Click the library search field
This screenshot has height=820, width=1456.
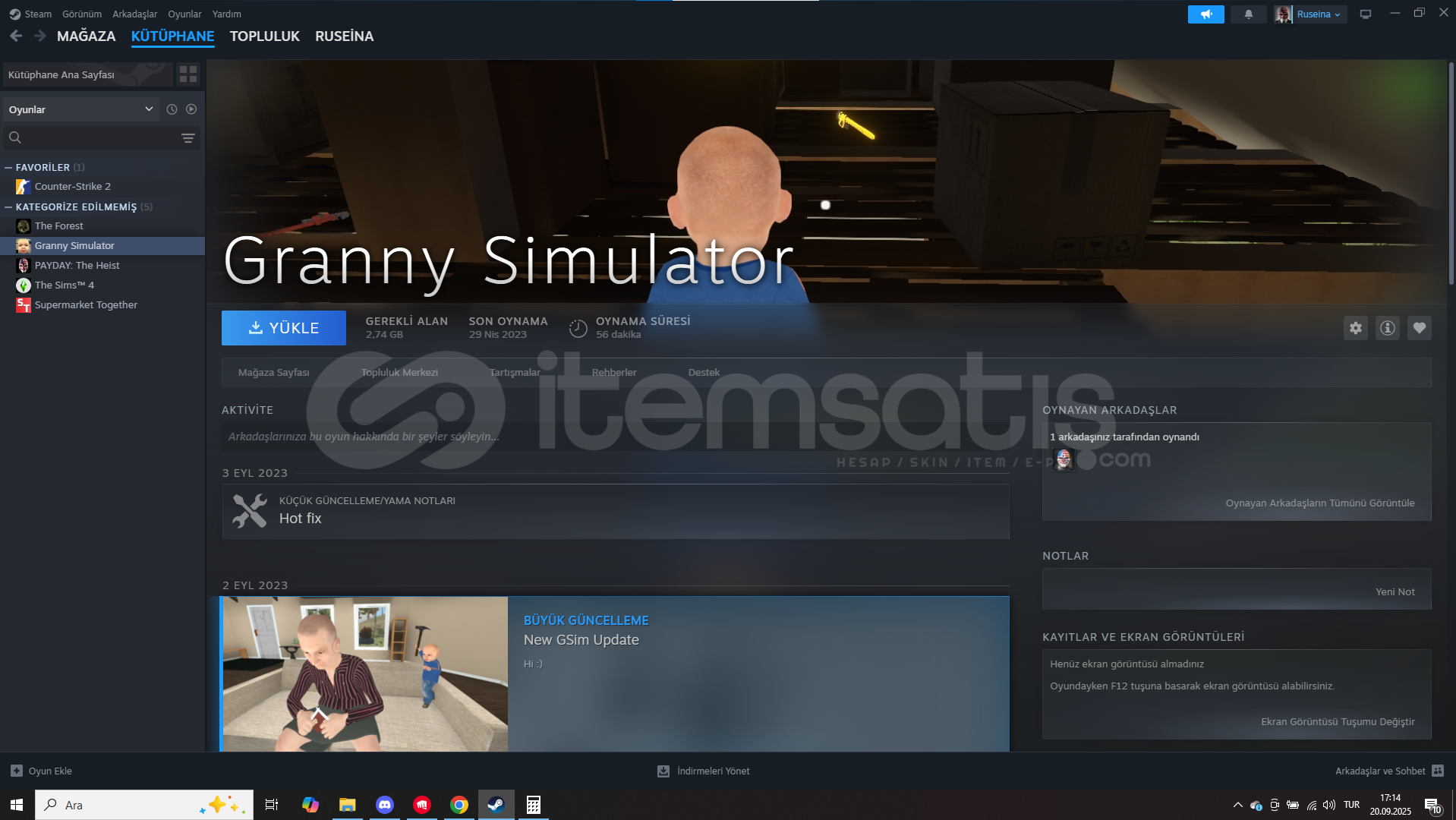coord(101,137)
